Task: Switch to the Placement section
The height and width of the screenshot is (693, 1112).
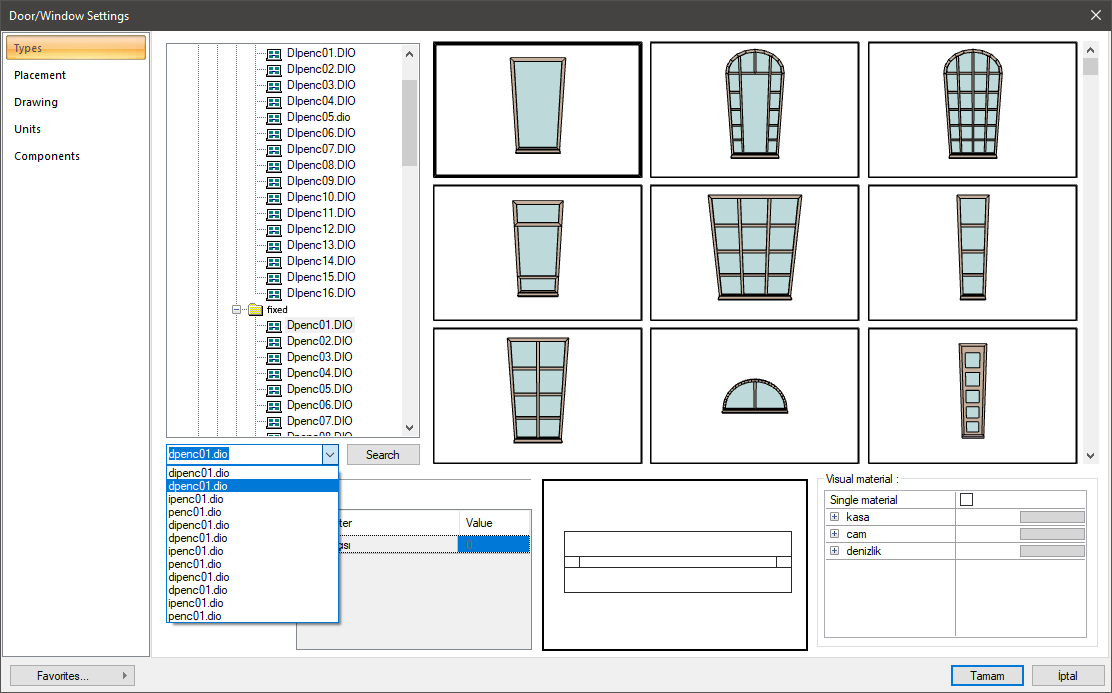Action: (40, 75)
